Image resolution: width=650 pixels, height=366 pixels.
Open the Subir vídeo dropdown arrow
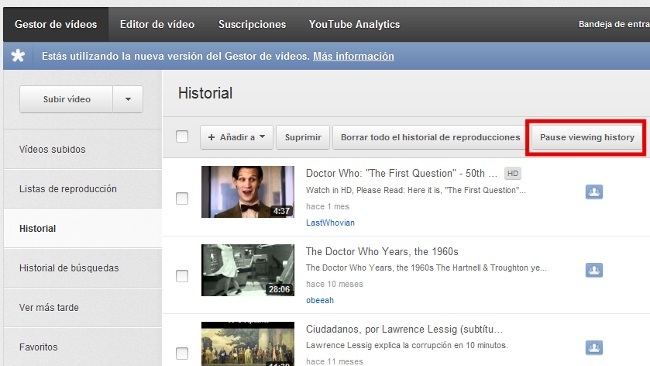128,99
